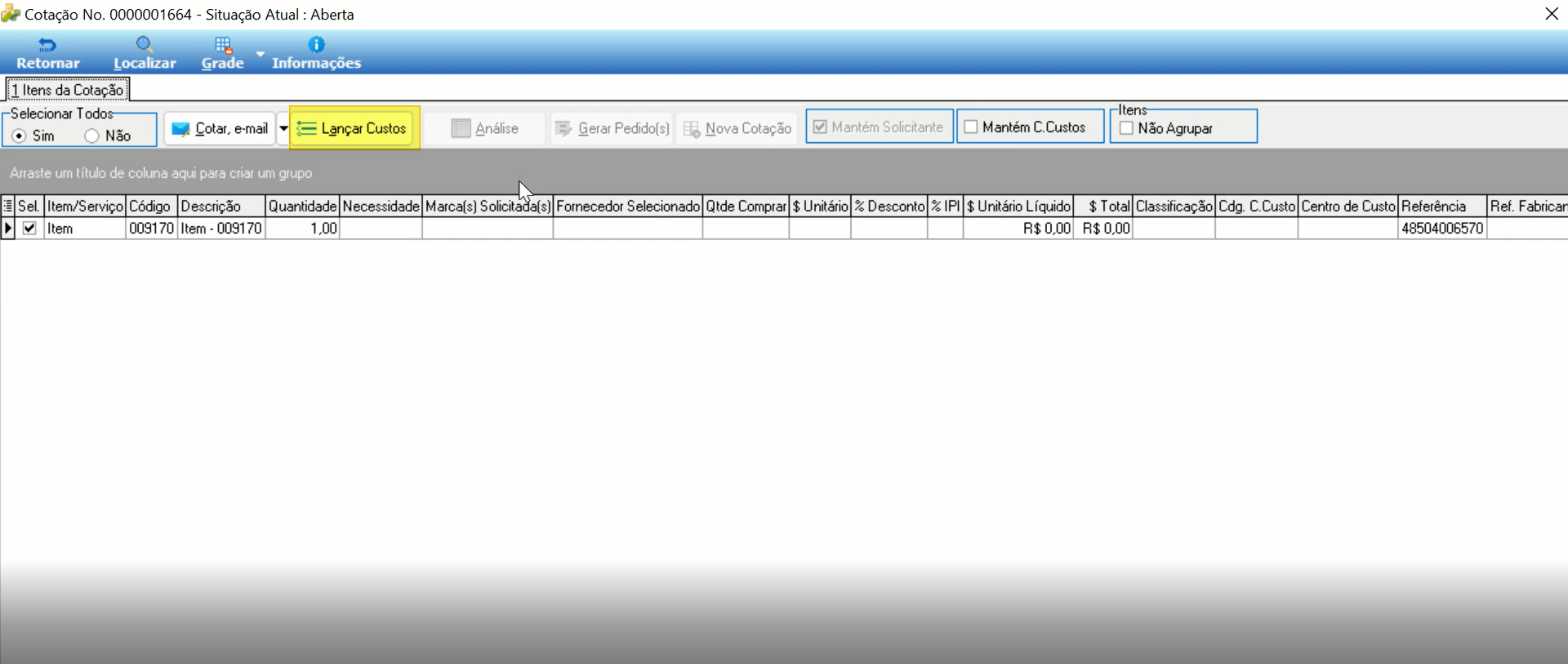Select the $ Total R$ 0,00 cell
This screenshot has width=1568, height=664.
1103,229
